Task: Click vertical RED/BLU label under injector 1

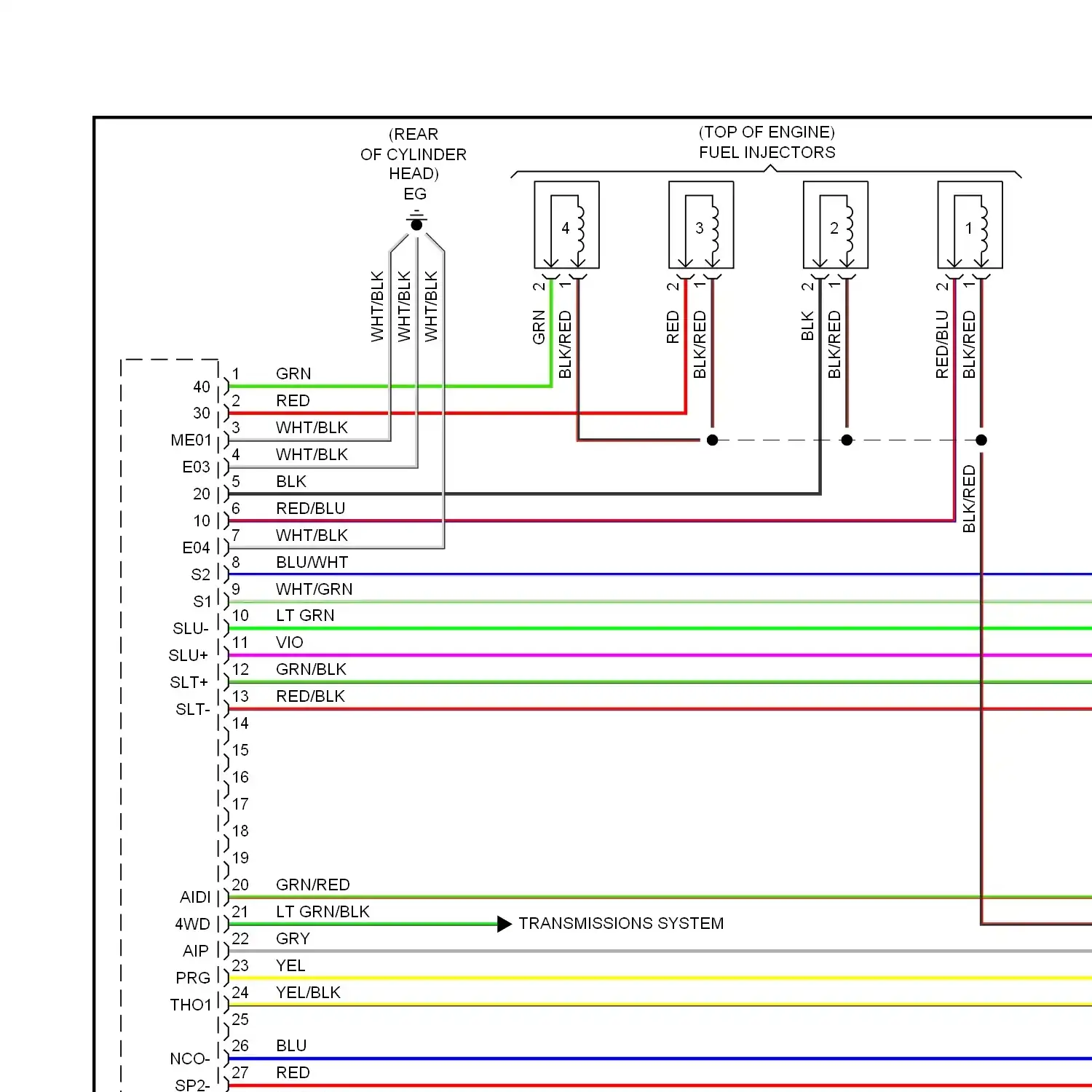Action: pos(942,344)
